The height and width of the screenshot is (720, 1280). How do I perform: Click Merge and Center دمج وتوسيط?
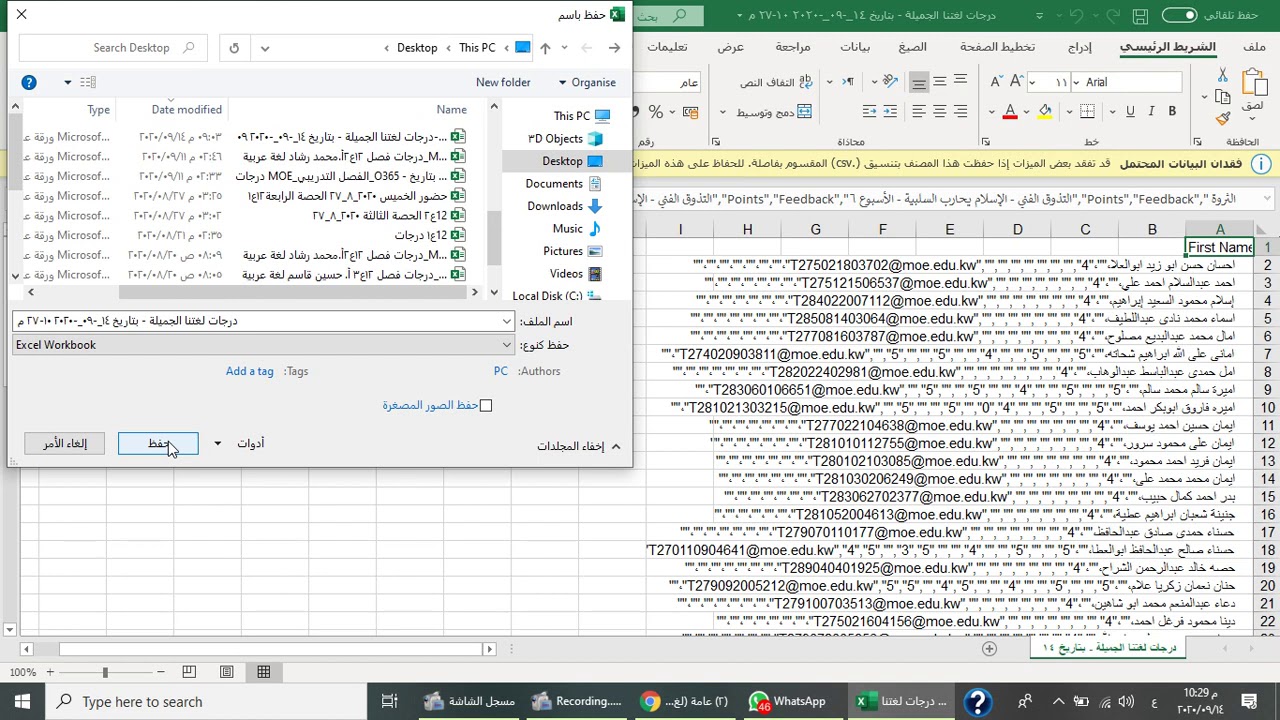(x=775, y=112)
